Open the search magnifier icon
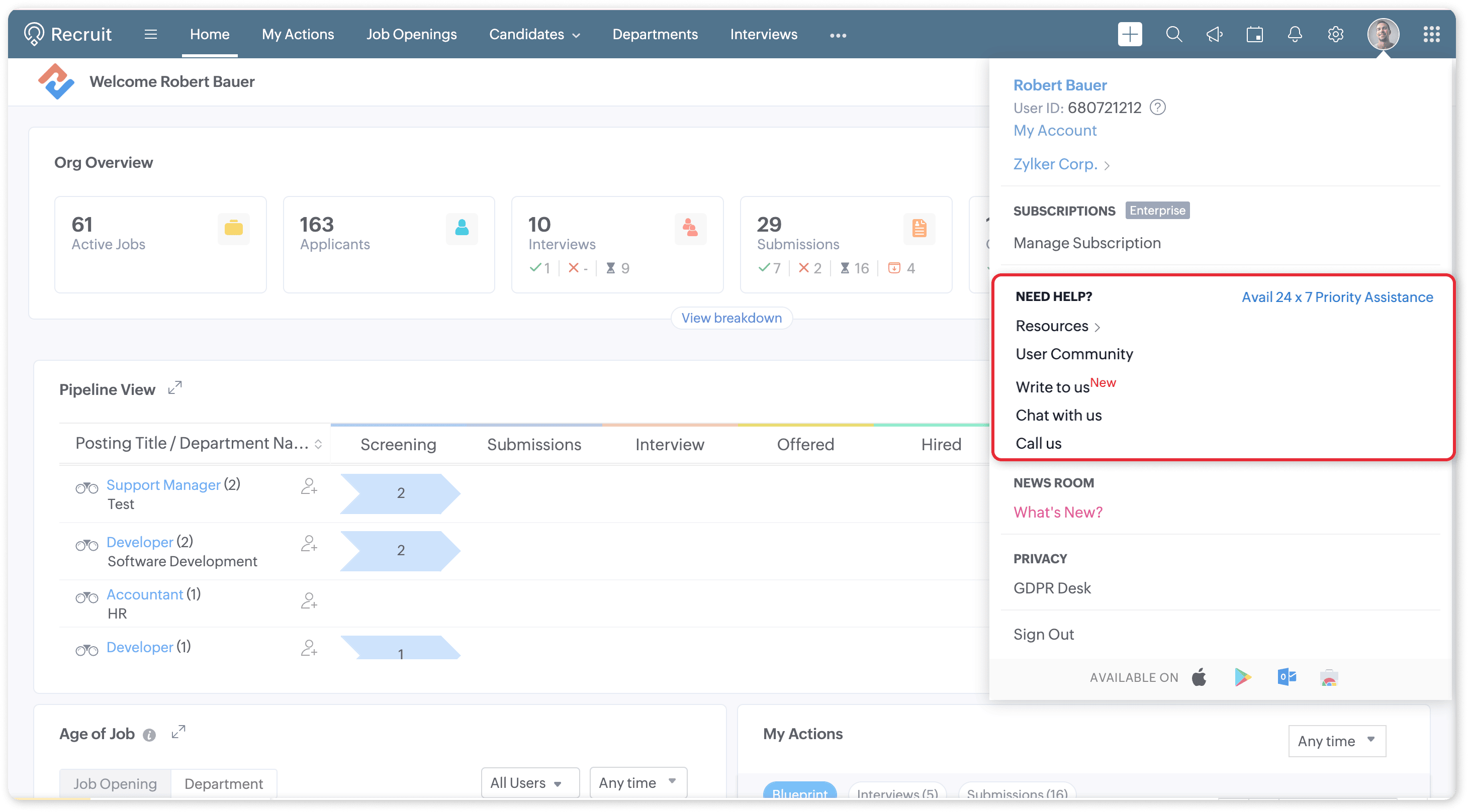The image size is (1468, 812). click(1173, 34)
